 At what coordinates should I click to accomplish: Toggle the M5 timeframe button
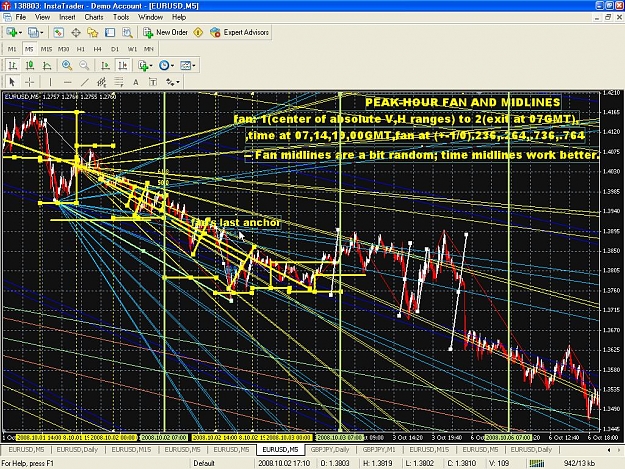[x=29, y=49]
